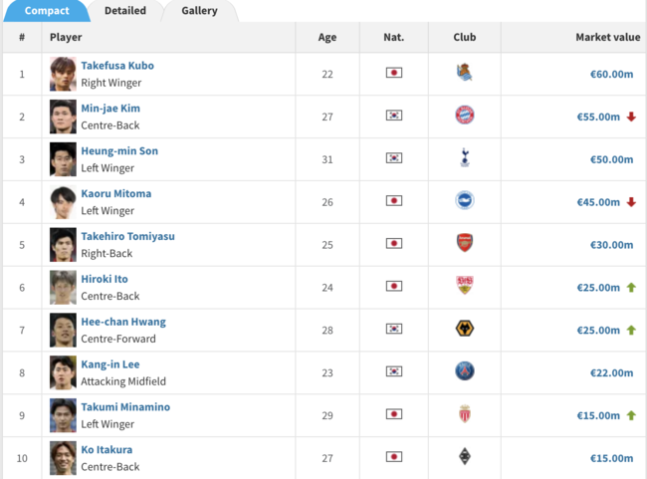647x479 pixels.
Task: Click the AS Monaco crest by Minamino
Action: point(465,414)
